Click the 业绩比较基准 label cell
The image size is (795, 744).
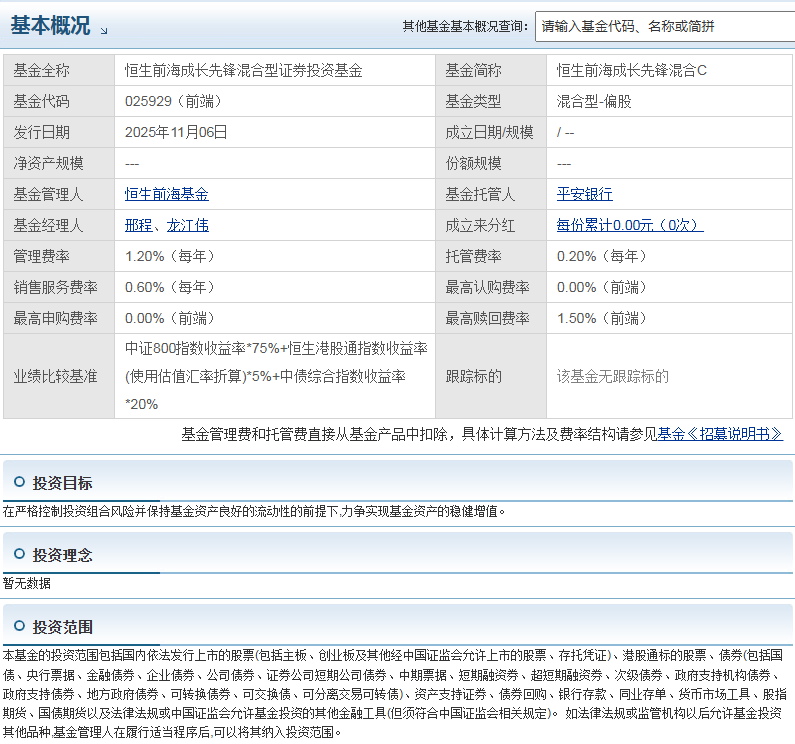59,376
